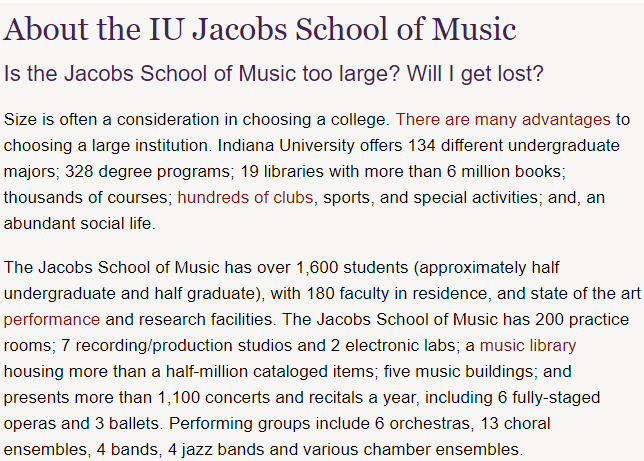
Task: Visit the "performance" hyperlink
Action: [51, 320]
